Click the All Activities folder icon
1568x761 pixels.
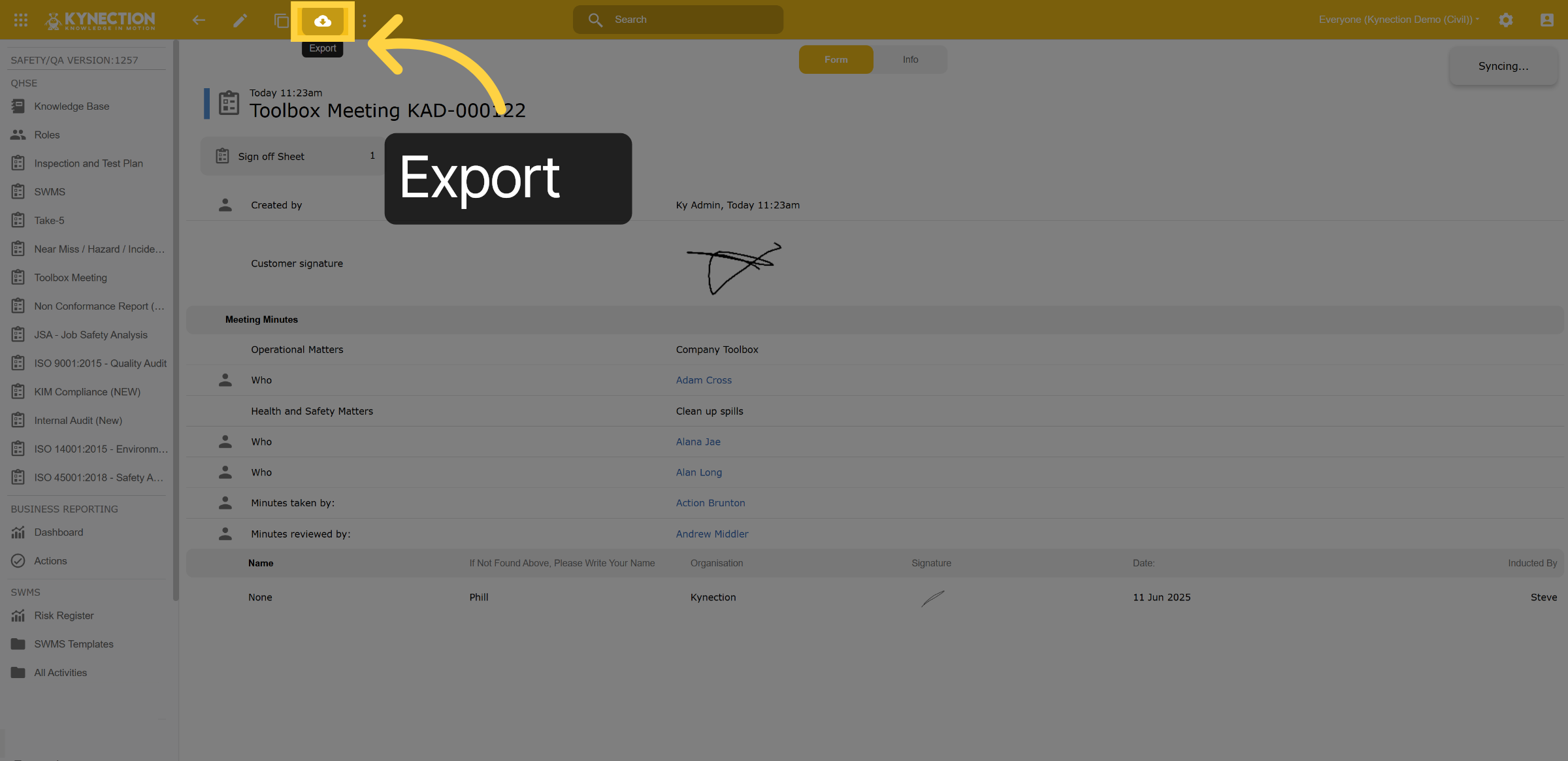coord(18,672)
